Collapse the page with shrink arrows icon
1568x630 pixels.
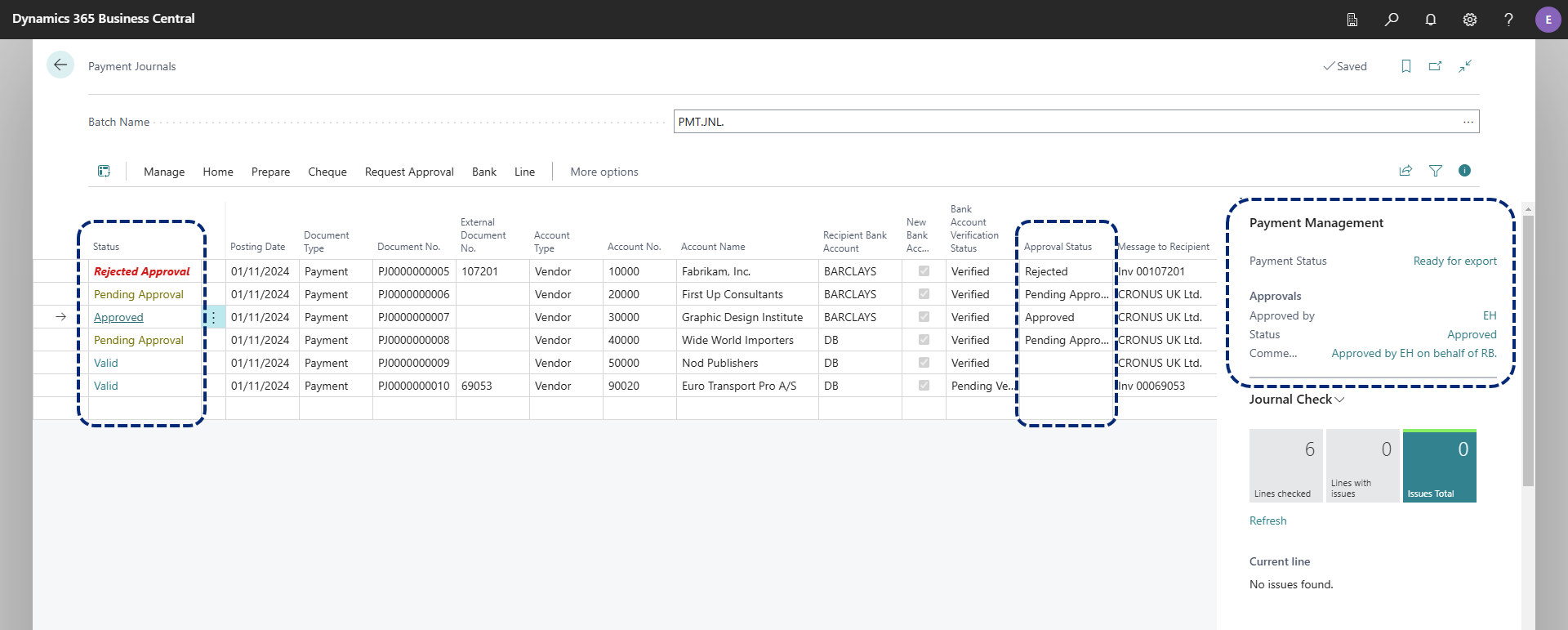1465,66
